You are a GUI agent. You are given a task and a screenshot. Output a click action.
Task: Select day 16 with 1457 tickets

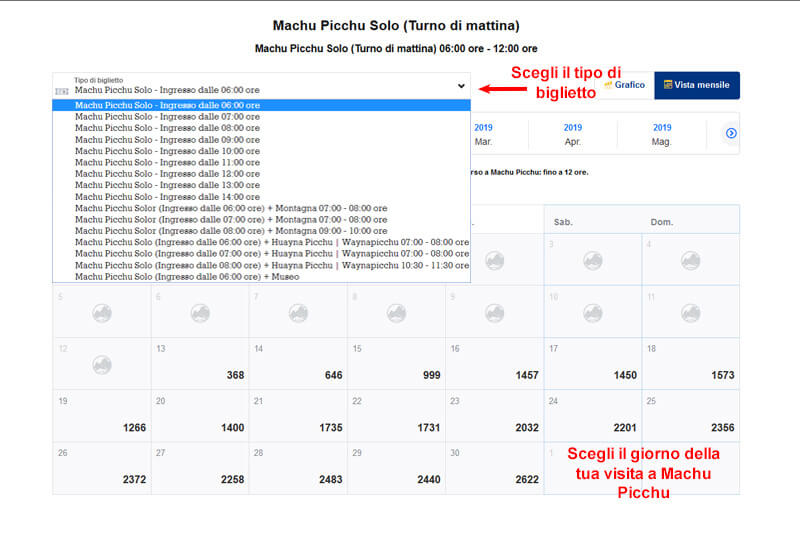pos(494,364)
